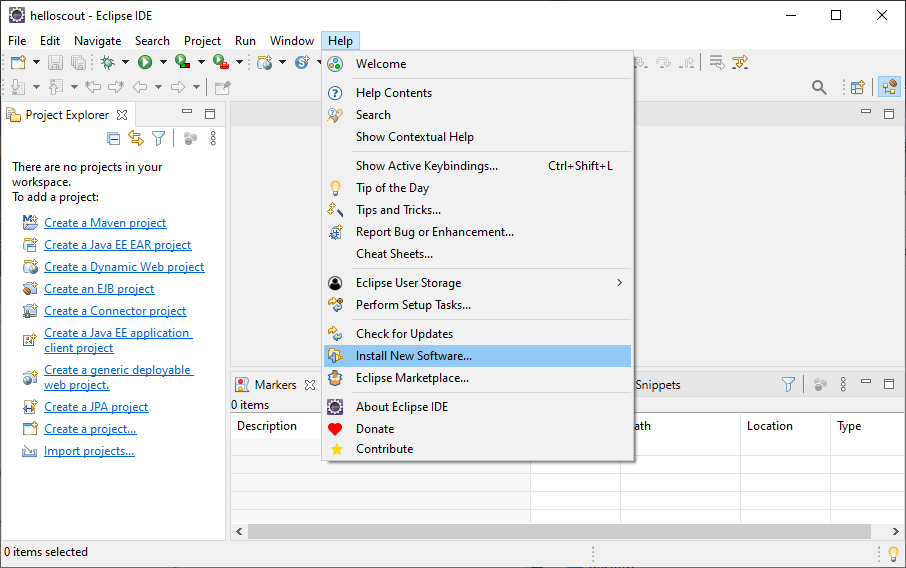906x568 pixels.
Task: Click Import projects link
Action: [89, 451]
